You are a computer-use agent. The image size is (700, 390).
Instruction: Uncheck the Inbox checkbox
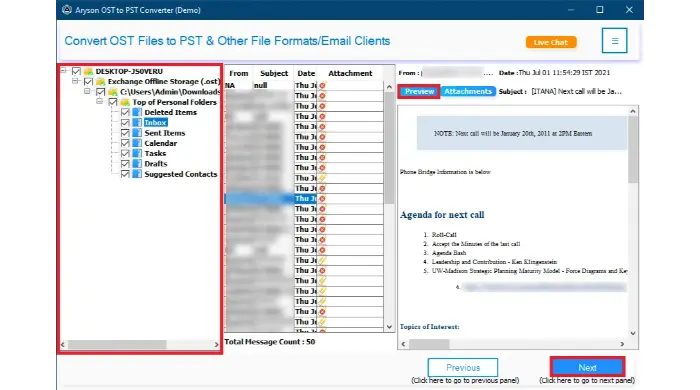(x=125, y=123)
